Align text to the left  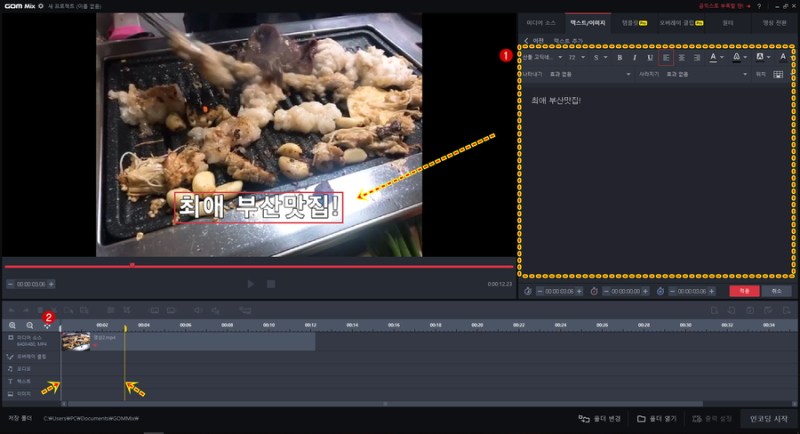click(x=666, y=58)
